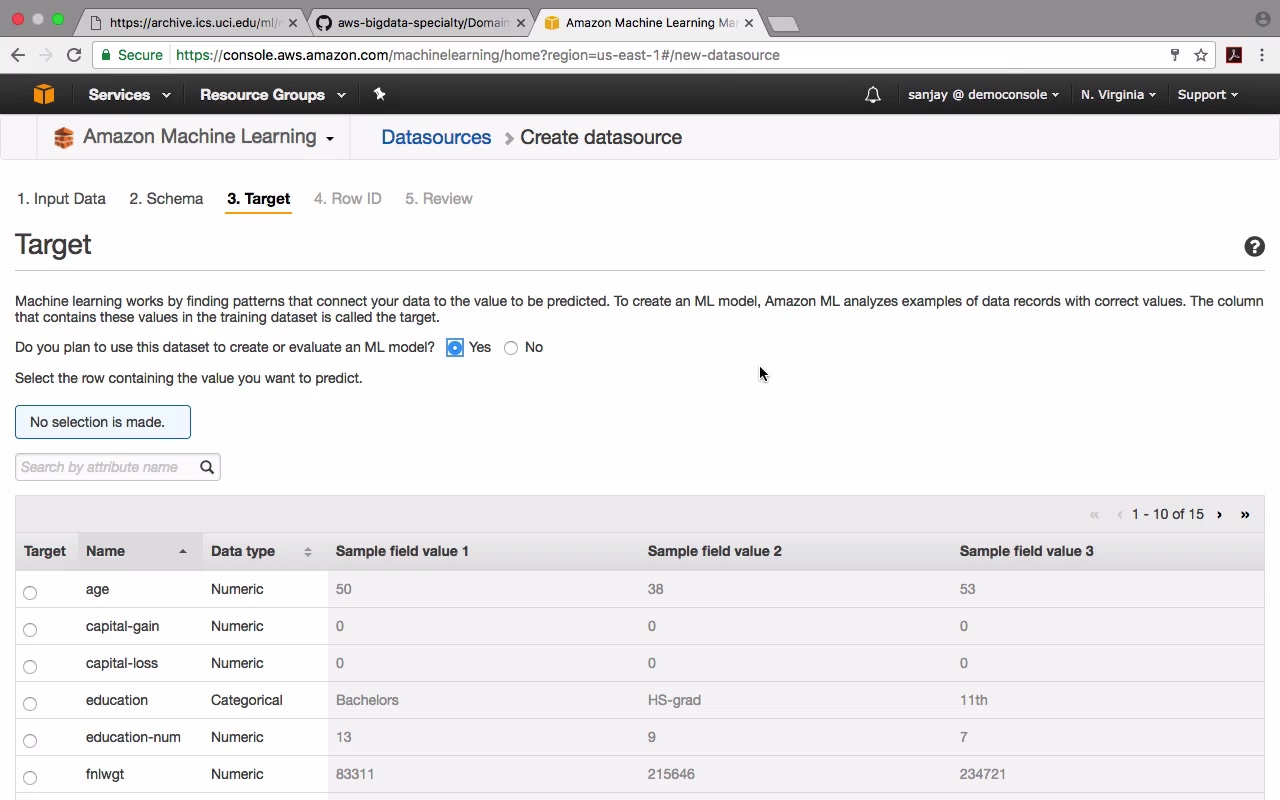
Task: Expand the Services dropdown
Action: (x=129, y=95)
